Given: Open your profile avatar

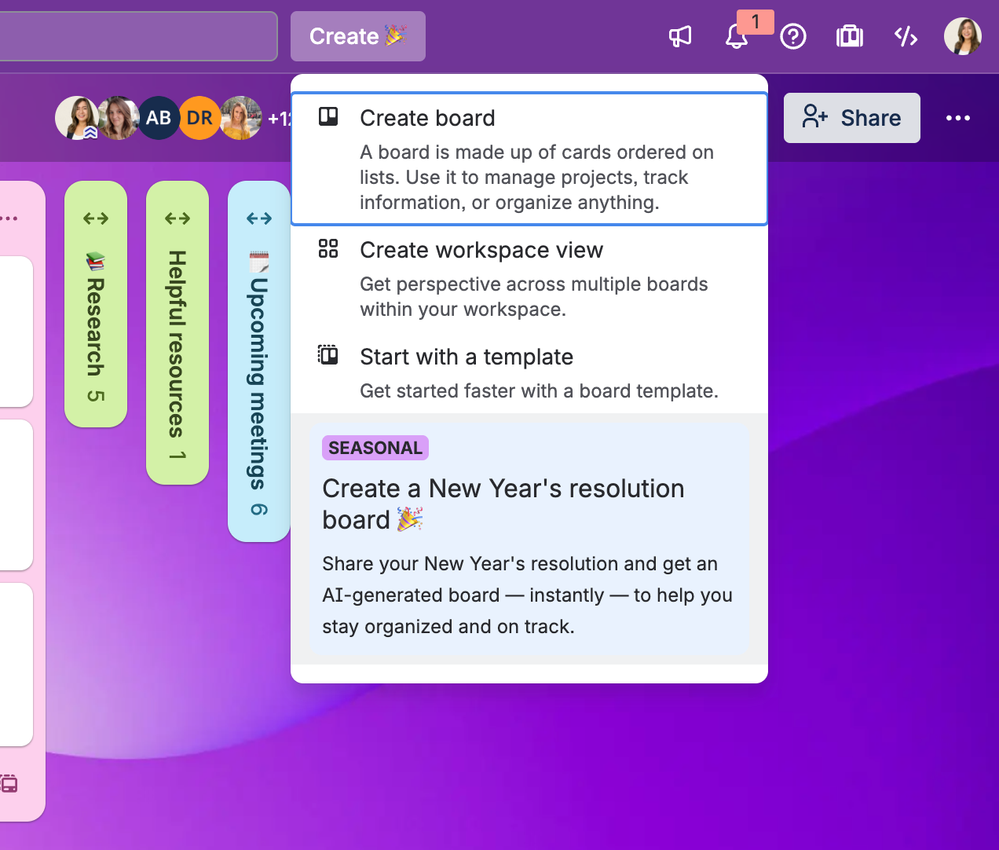Looking at the screenshot, I should coord(962,36).
